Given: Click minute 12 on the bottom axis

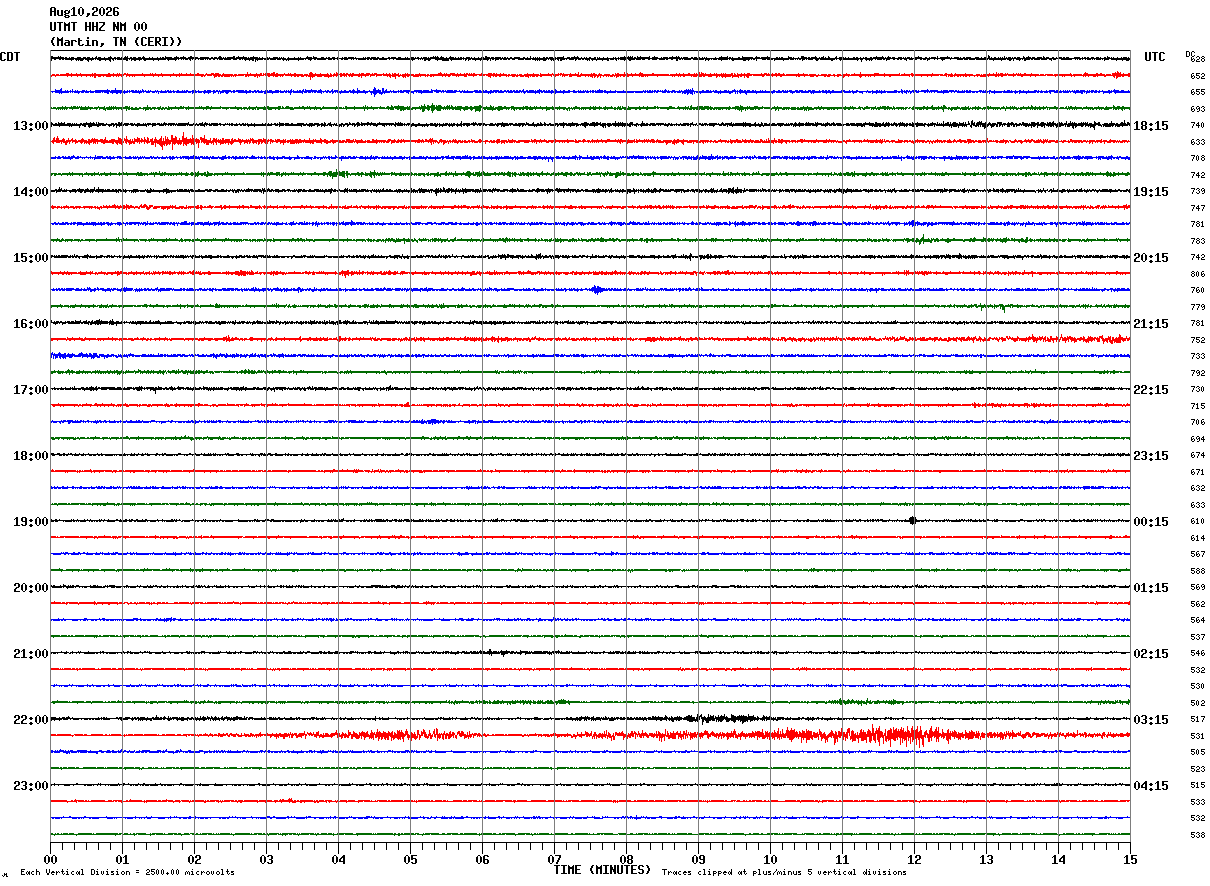Looking at the screenshot, I should [x=914, y=860].
